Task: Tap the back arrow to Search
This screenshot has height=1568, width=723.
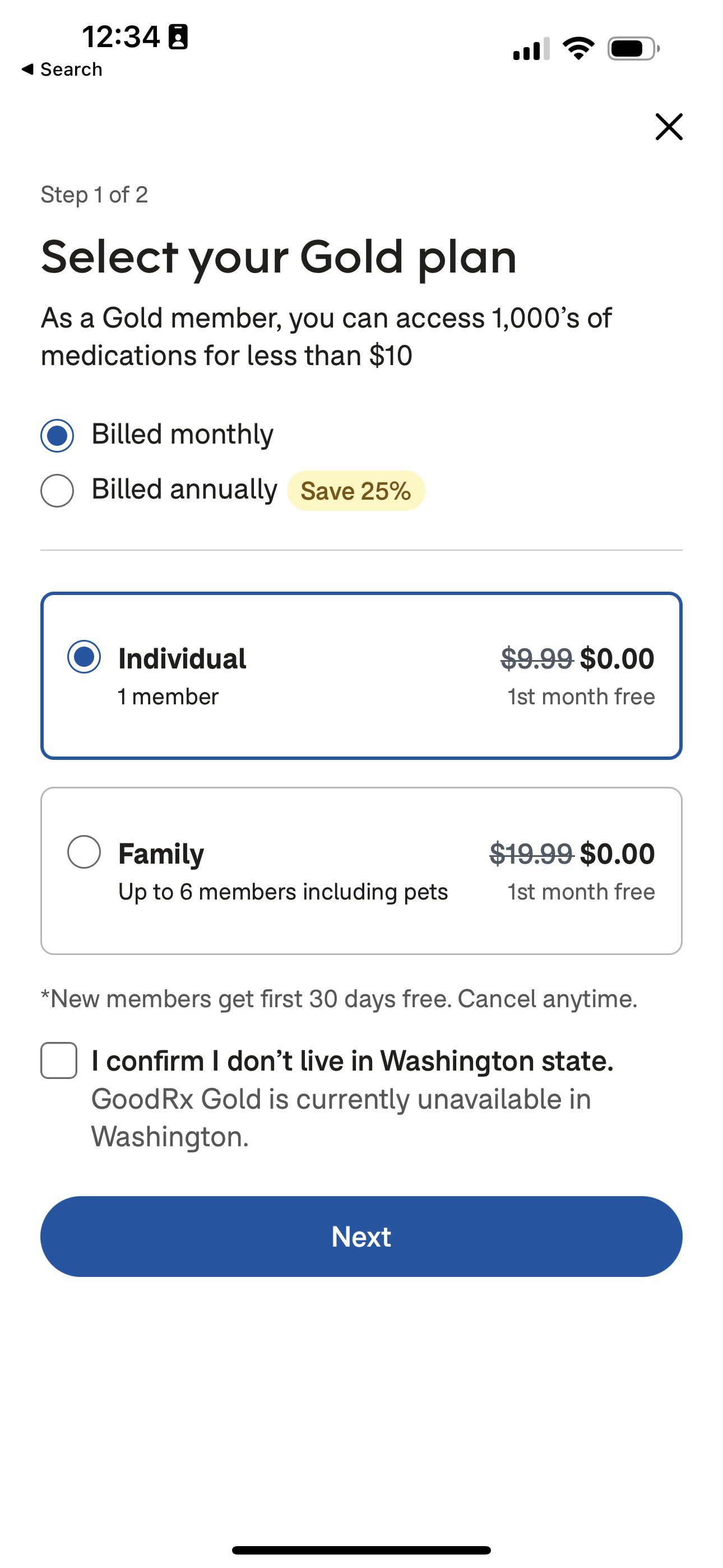Action: click(x=27, y=70)
